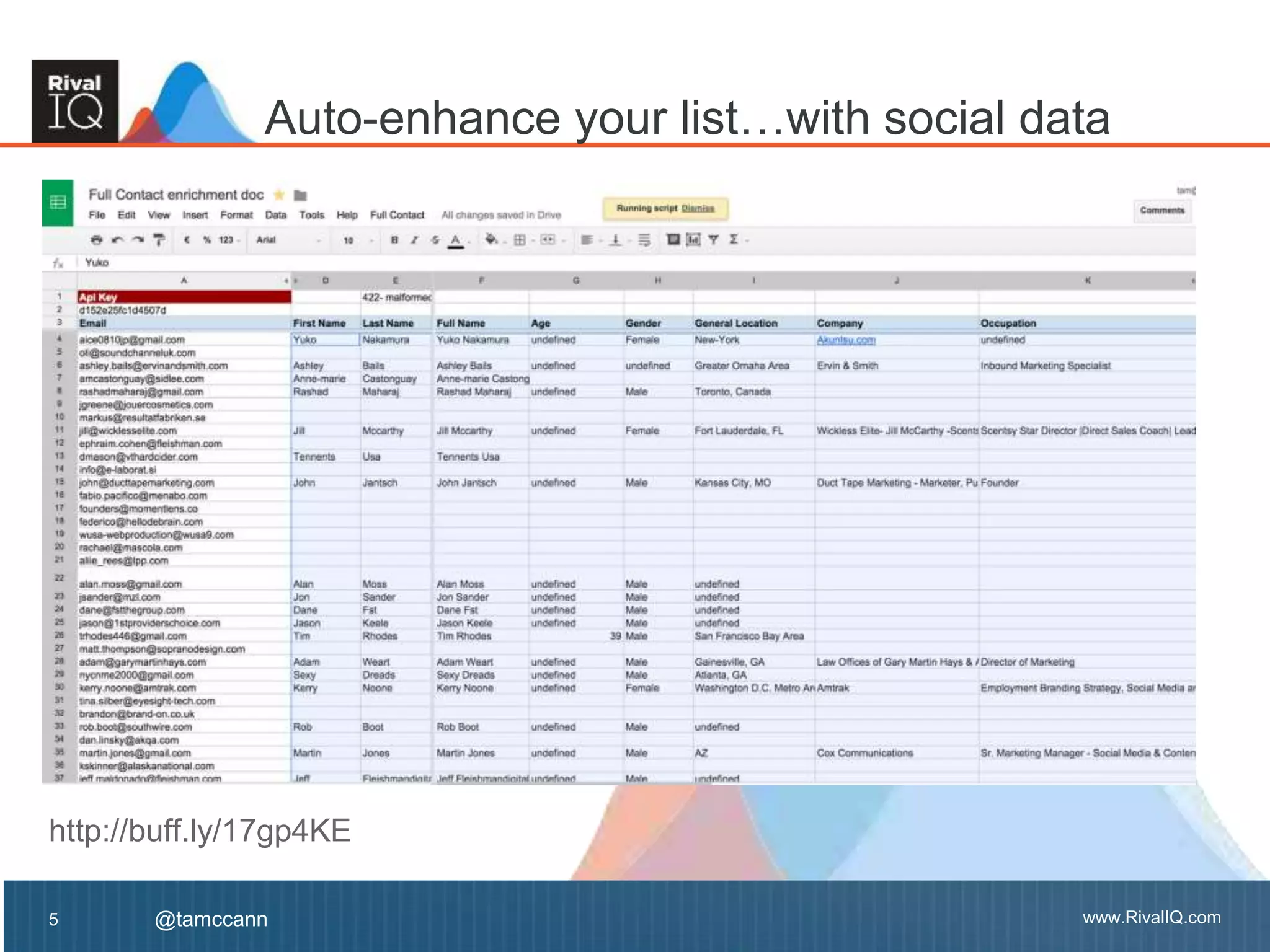Toggle Bold formatting
Image resolution: width=1270 pixels, height=952 pixels.
point(394,240)
